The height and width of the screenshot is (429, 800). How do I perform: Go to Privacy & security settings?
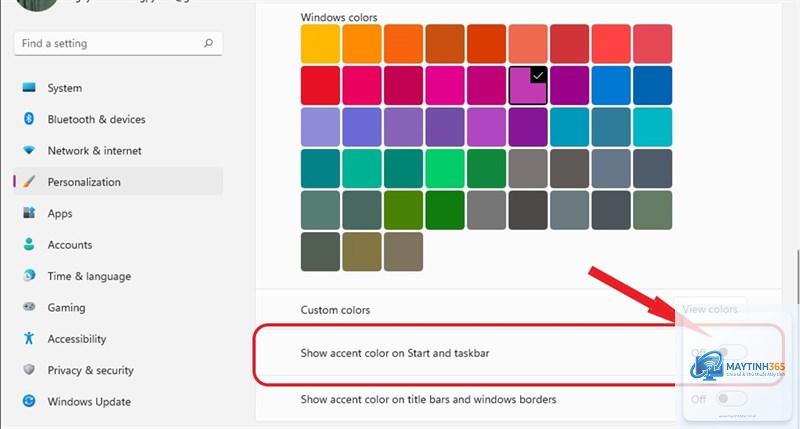pyautogui.click(x=118, y=370)
